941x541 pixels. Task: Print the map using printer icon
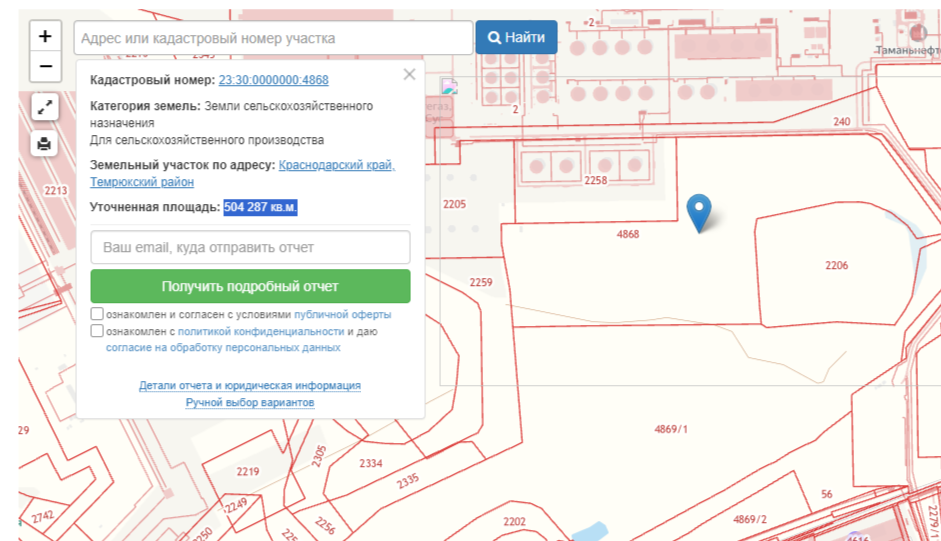[x=44, y=144]
